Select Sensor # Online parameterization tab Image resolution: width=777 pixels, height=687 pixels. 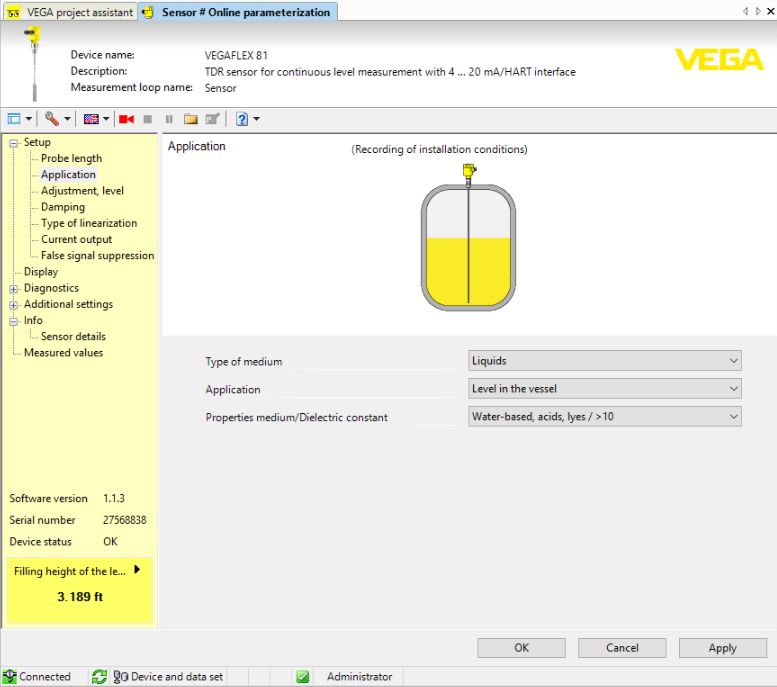[x=238, y=12]
